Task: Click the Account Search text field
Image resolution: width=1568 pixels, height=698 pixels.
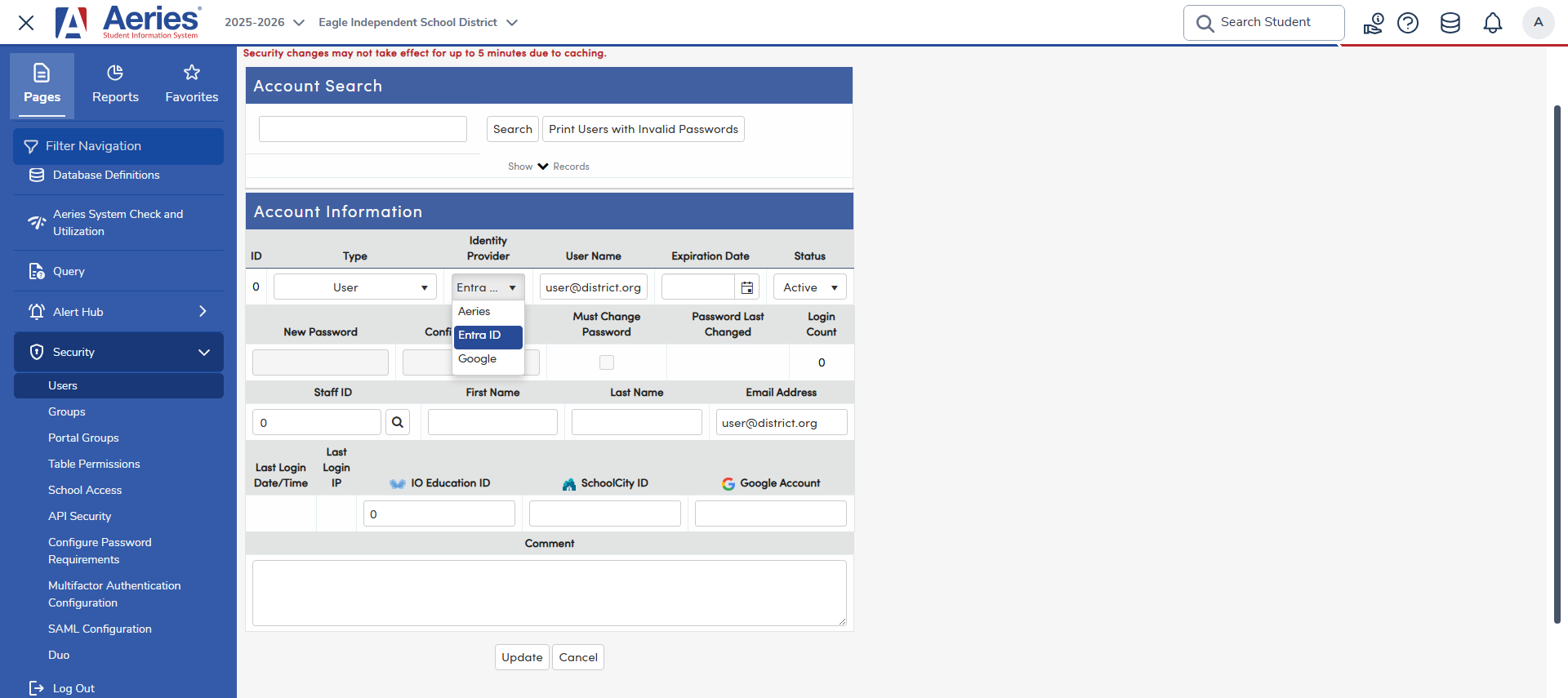Action: click(x=363, y=129)
